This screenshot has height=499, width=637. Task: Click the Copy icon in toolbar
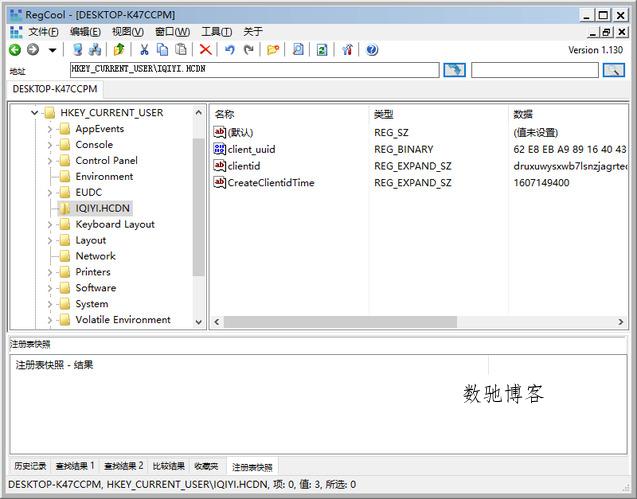pyautogui.click(x=162, y=50)
